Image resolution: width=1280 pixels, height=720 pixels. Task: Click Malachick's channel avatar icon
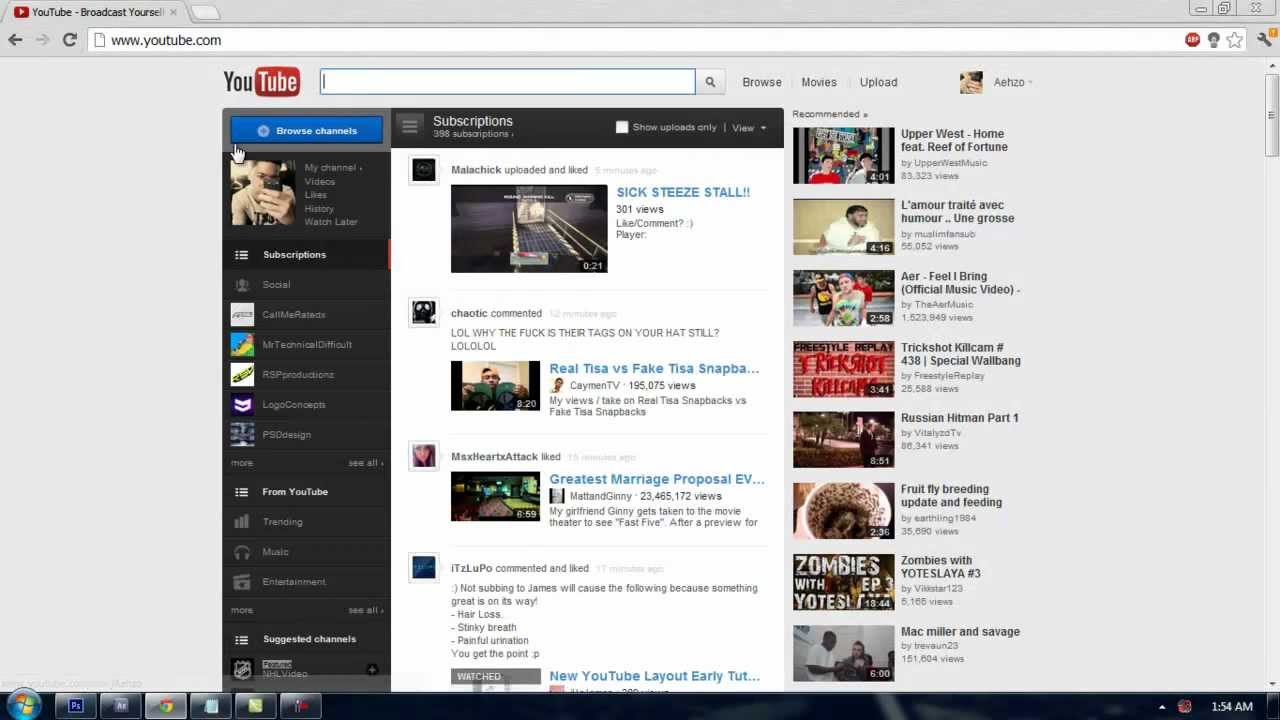423,170
